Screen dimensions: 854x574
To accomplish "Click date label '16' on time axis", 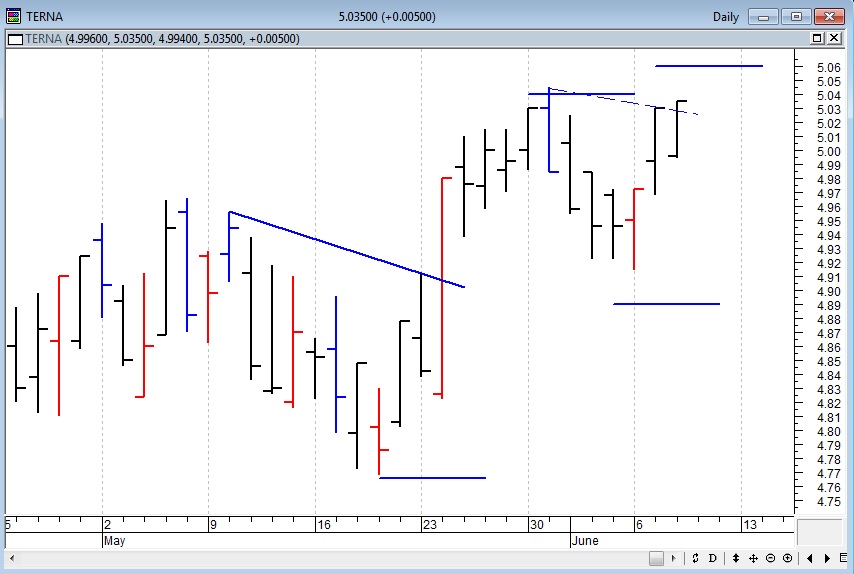I will tap(324, 524).
